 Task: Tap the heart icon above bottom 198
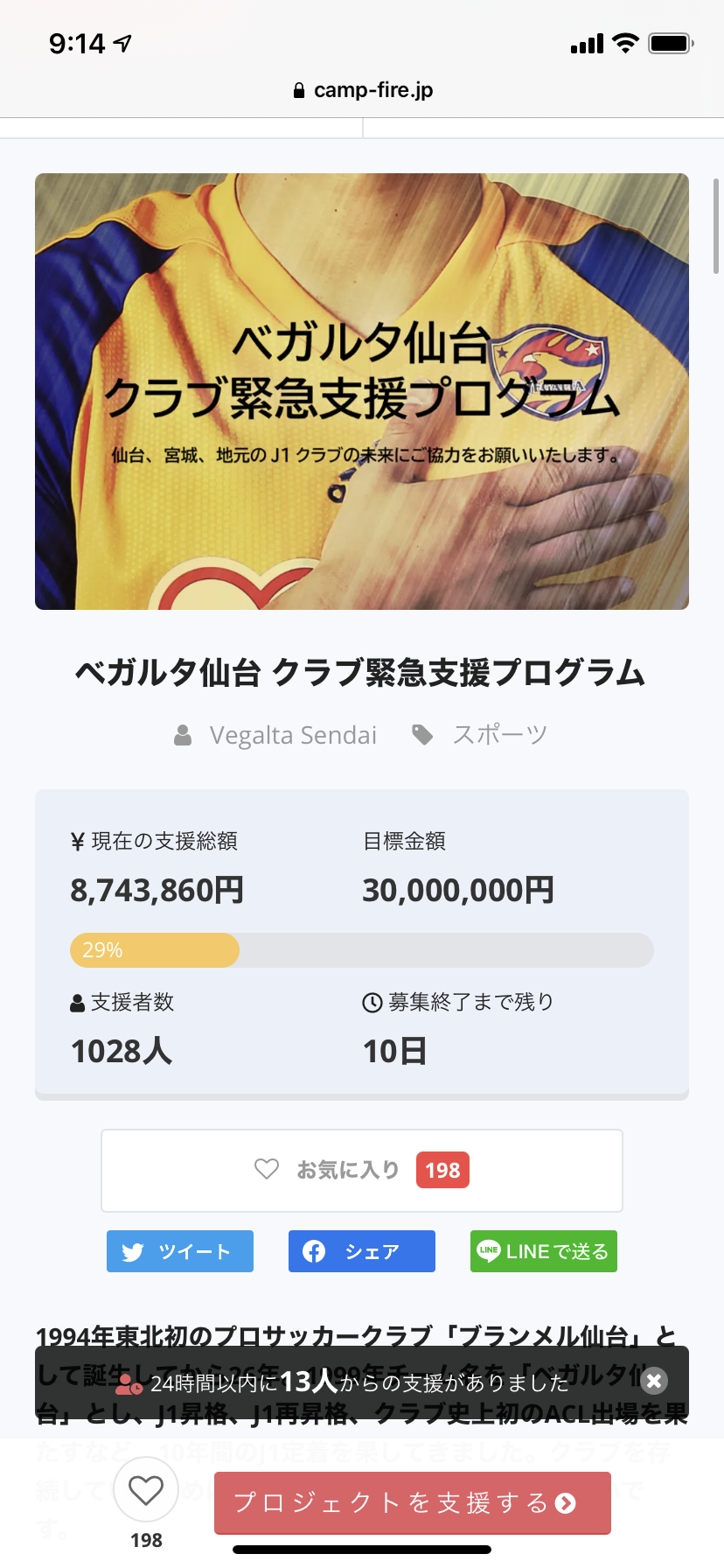(x=146, y=1489)
